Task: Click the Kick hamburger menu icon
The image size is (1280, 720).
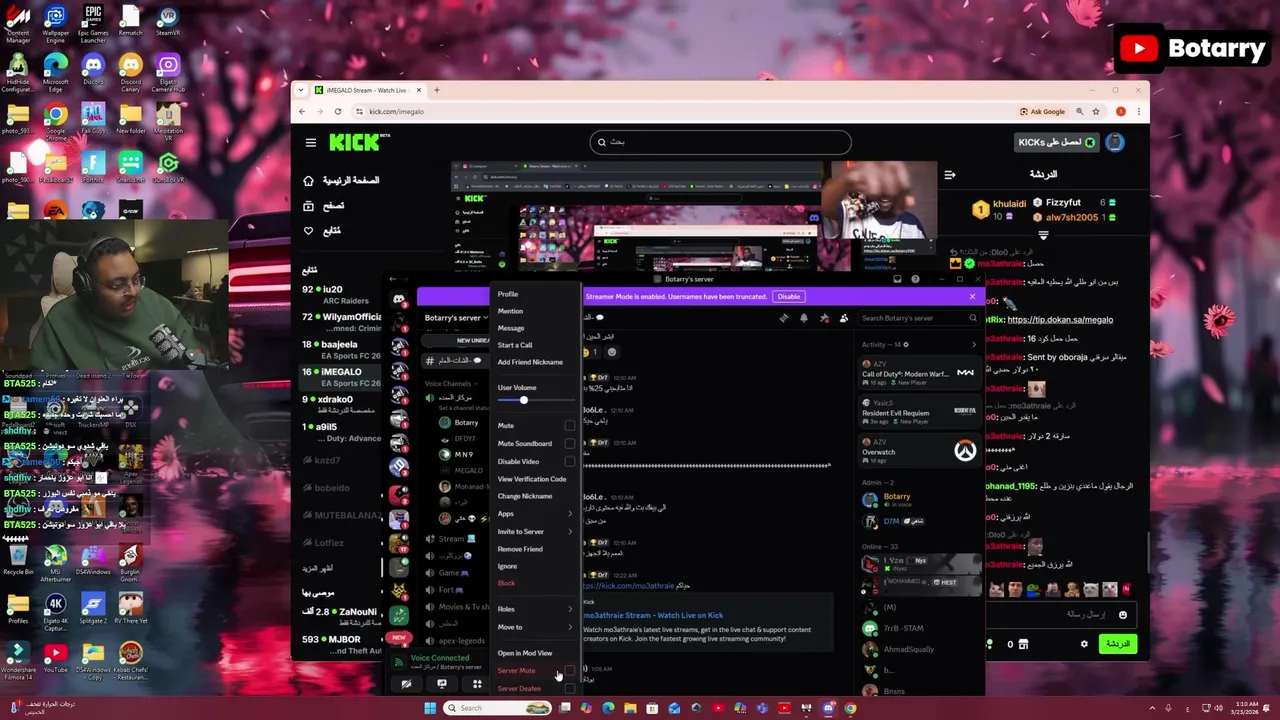Action: pyautogui.click(x=311, y=143)
